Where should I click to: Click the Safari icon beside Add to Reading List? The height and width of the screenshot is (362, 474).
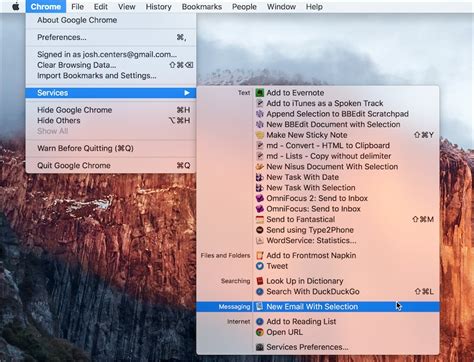click(x=260, y=322)
